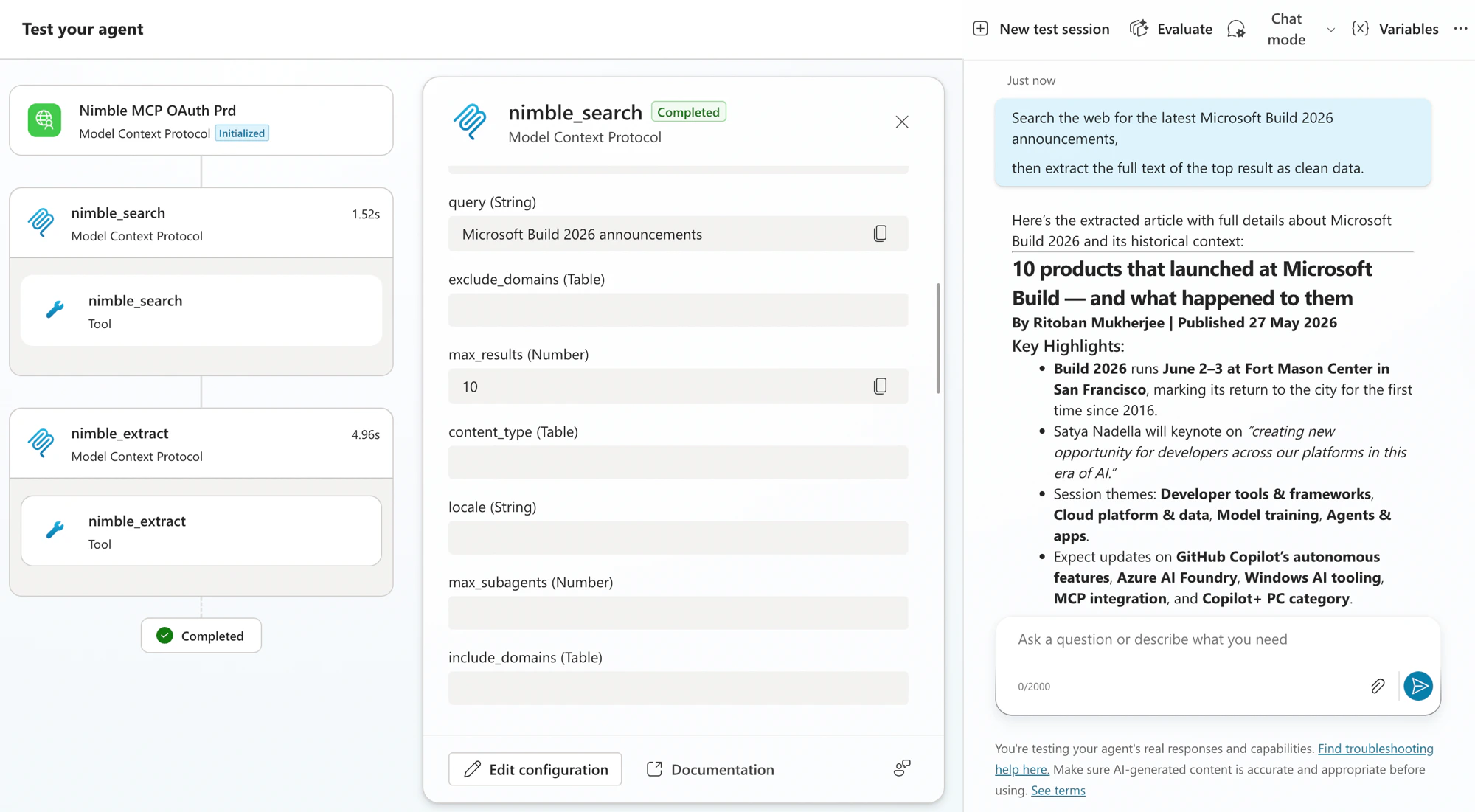This screenshot has height=812, width=1475.
Task: Click the Completed badge next to nimble_search title
Action: (688, 112)
